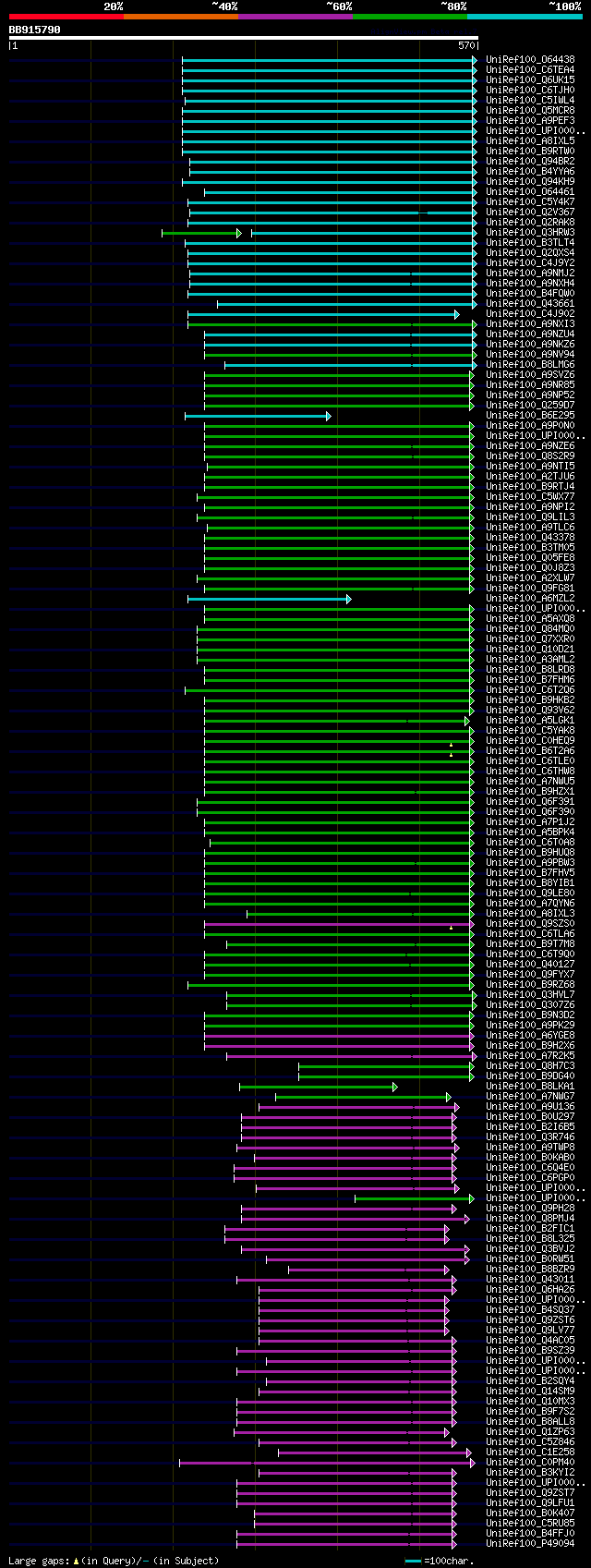The width and height of the screenshot is (591, 1568).
Task: Click the UniRef100_B9RTW0 label
Action: click(530, 151)
